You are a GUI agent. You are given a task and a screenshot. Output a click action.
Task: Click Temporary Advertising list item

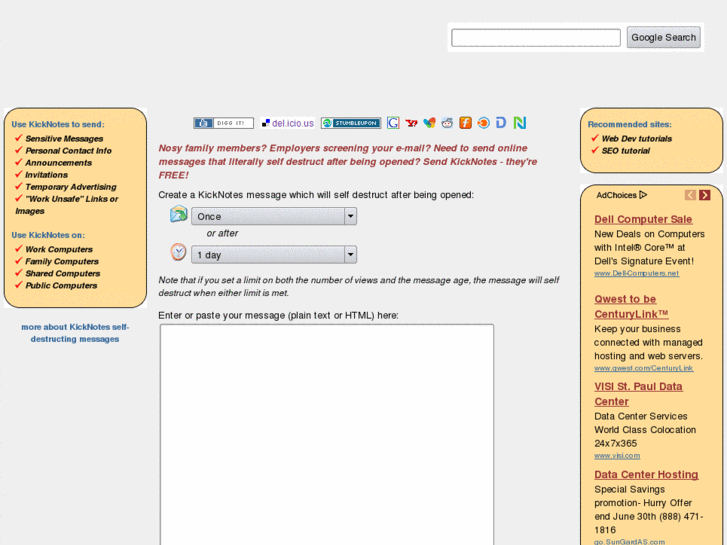(70, 187)
